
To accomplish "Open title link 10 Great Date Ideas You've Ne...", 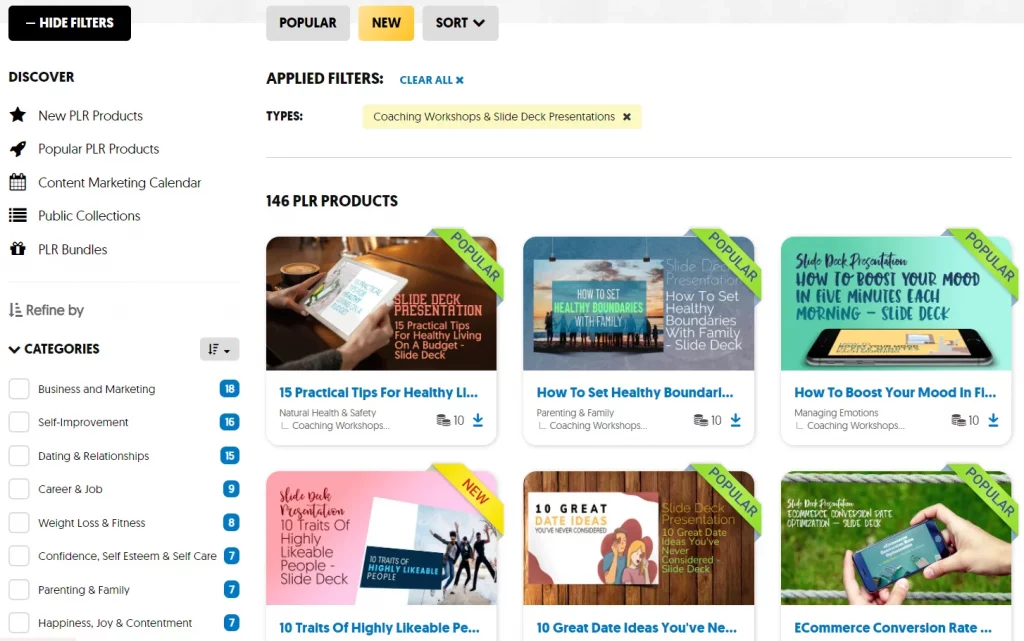I will coord(637,627).
